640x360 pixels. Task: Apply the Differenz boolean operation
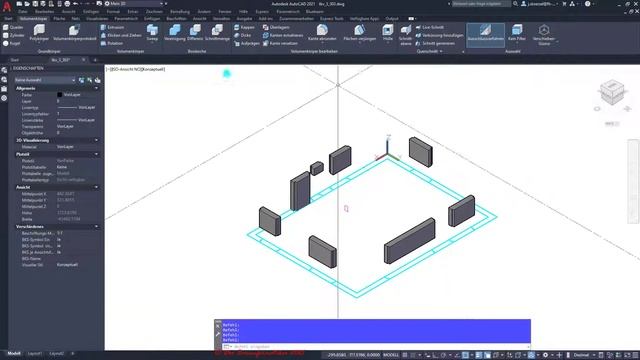tap(195, 33)
